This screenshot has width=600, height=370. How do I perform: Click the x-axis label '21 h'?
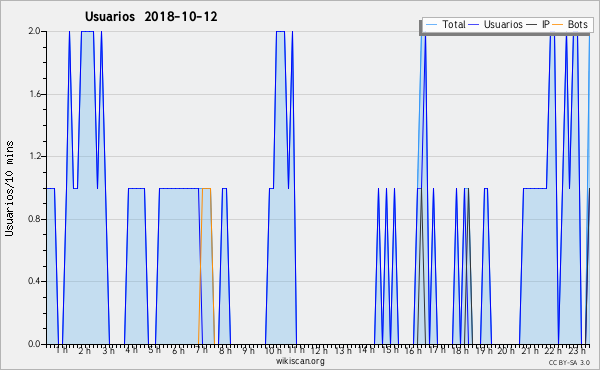tap(530, 350)
